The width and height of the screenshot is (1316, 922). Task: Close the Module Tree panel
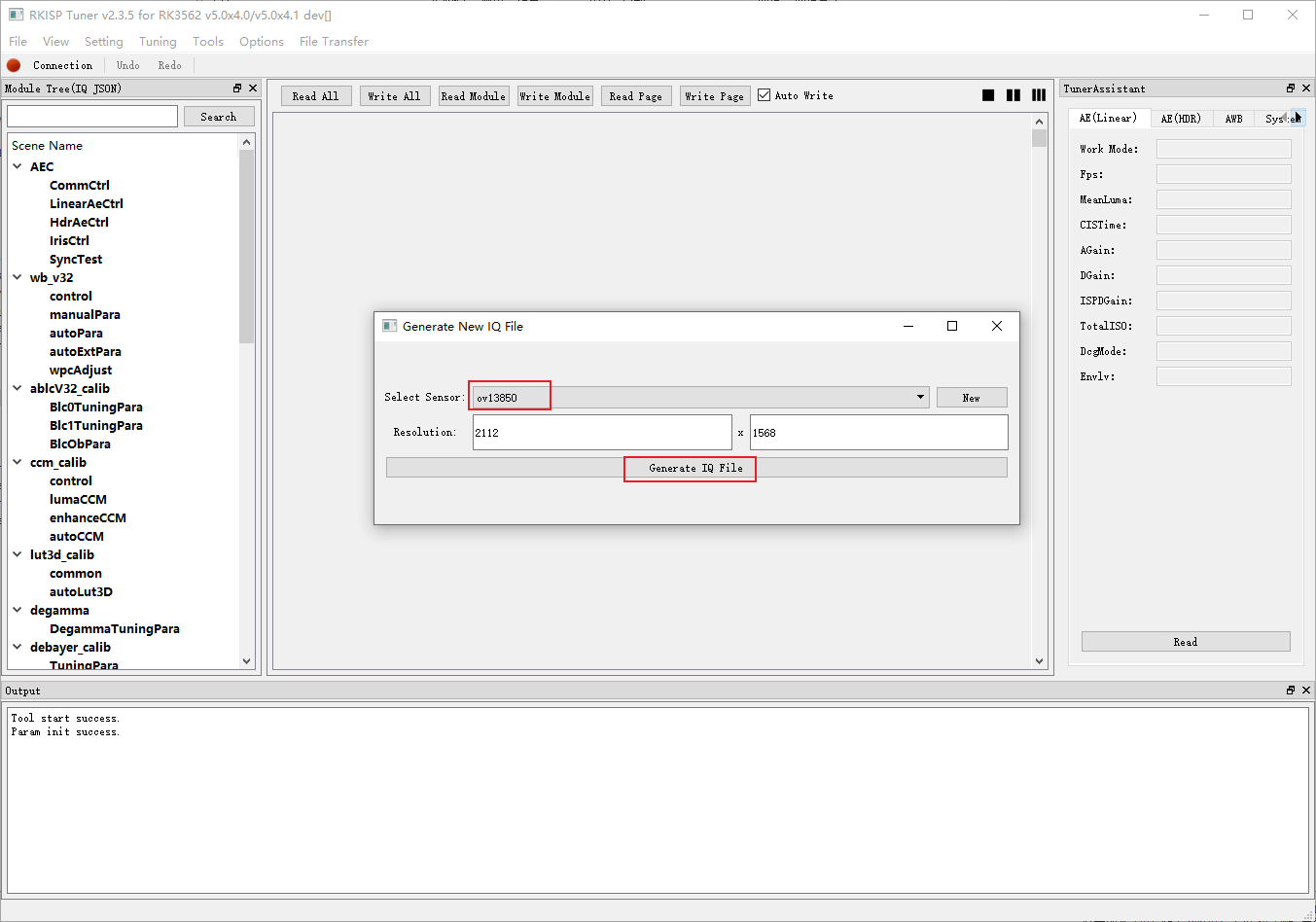253,89
